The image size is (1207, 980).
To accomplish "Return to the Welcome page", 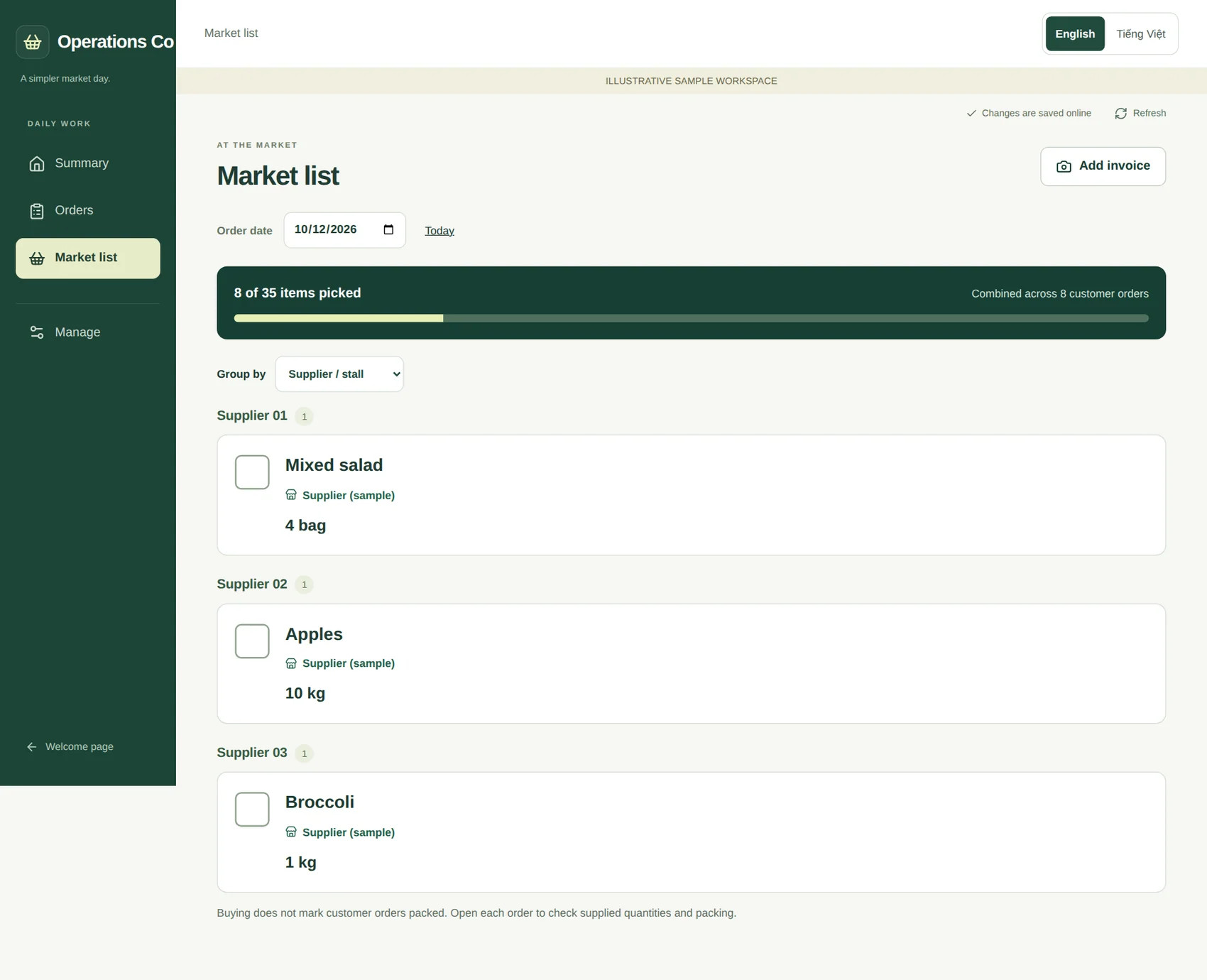I will coord(71,746).
